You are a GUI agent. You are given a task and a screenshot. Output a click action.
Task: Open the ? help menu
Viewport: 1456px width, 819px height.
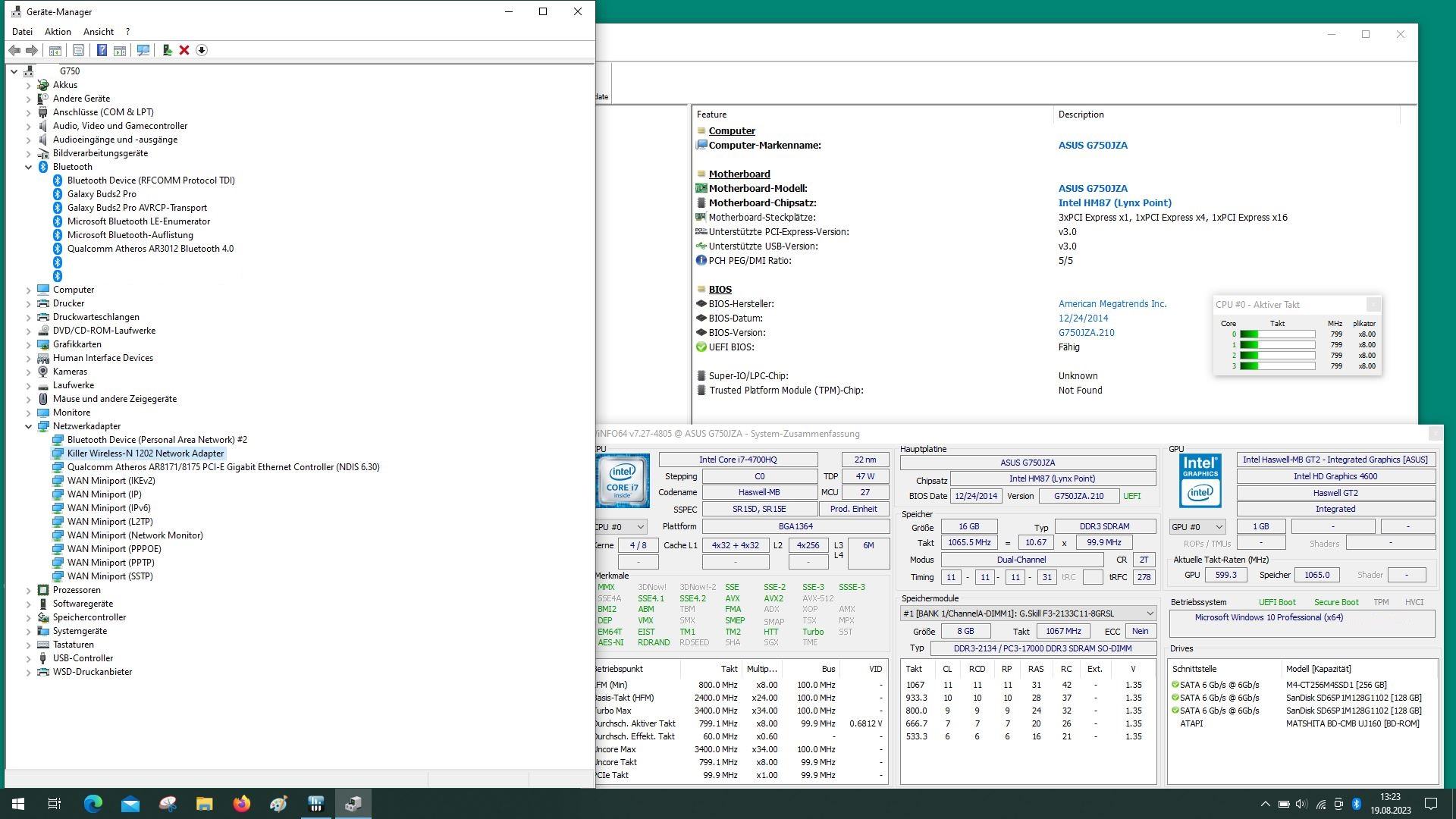coord(127,32)
